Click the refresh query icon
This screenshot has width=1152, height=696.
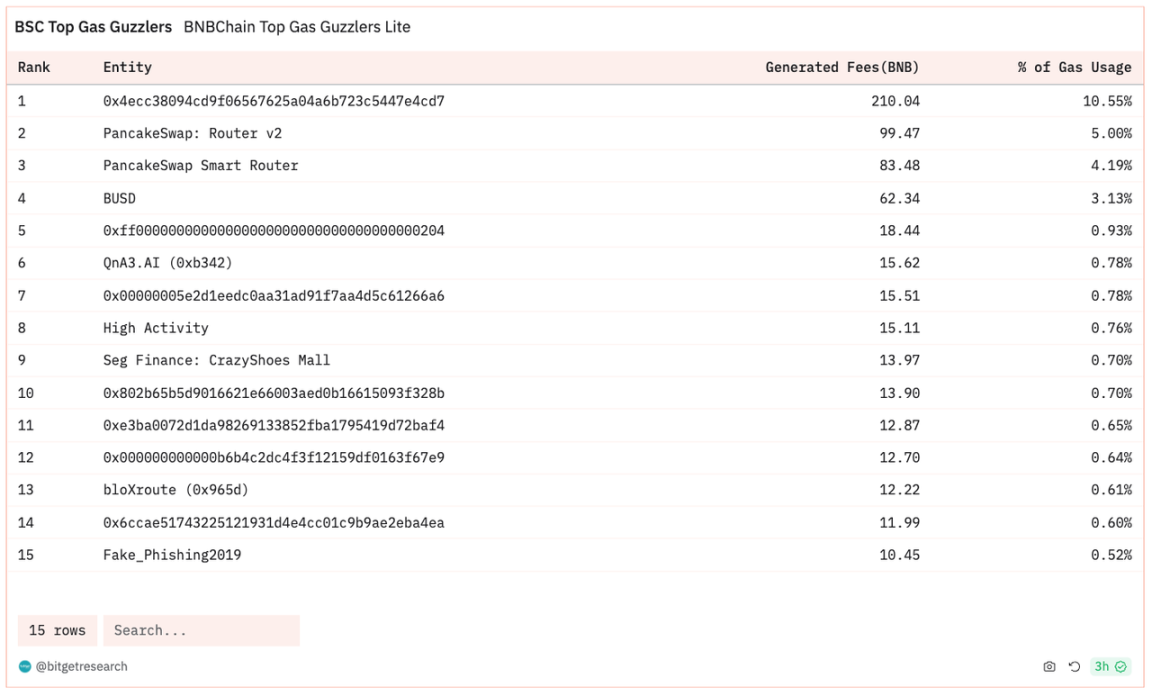point(1074,667)
